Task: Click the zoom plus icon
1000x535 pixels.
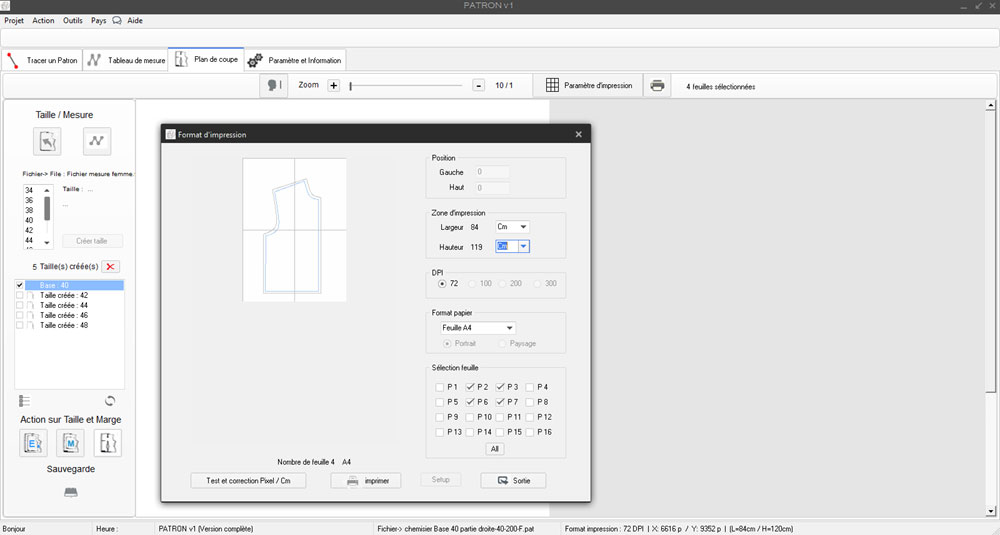Action: point(334,86)
